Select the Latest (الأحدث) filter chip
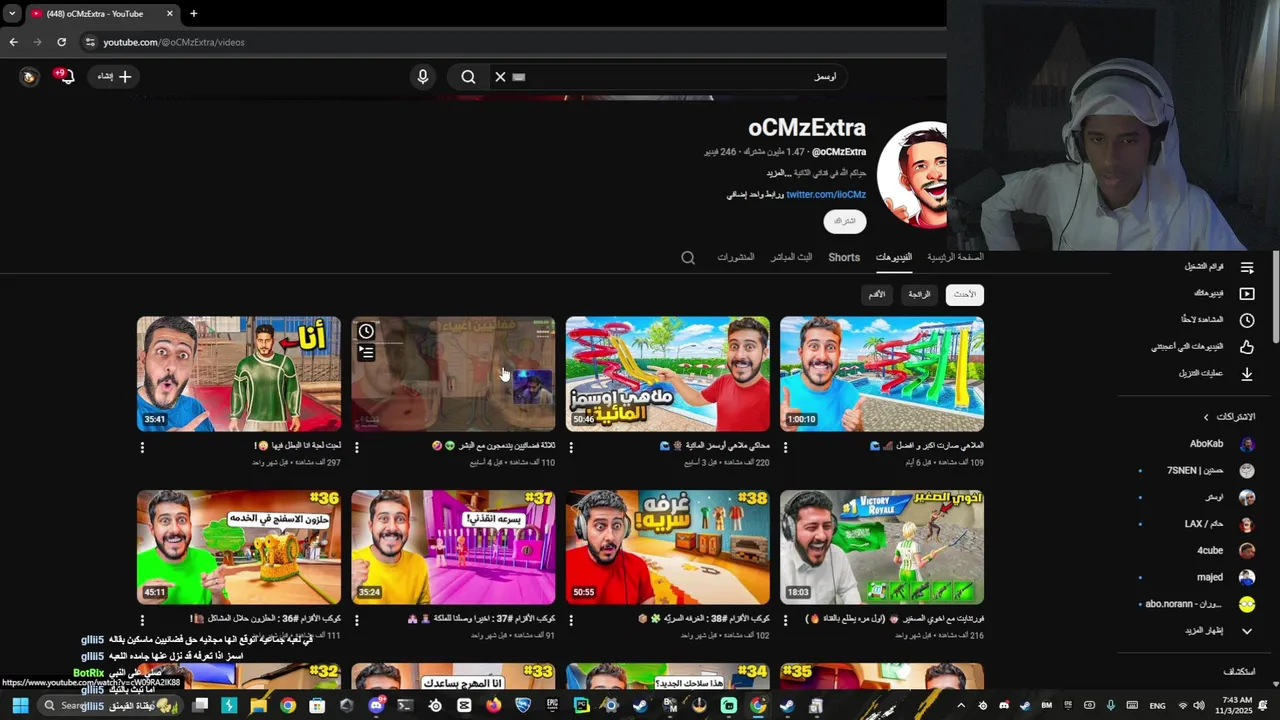 pos(964,294)
